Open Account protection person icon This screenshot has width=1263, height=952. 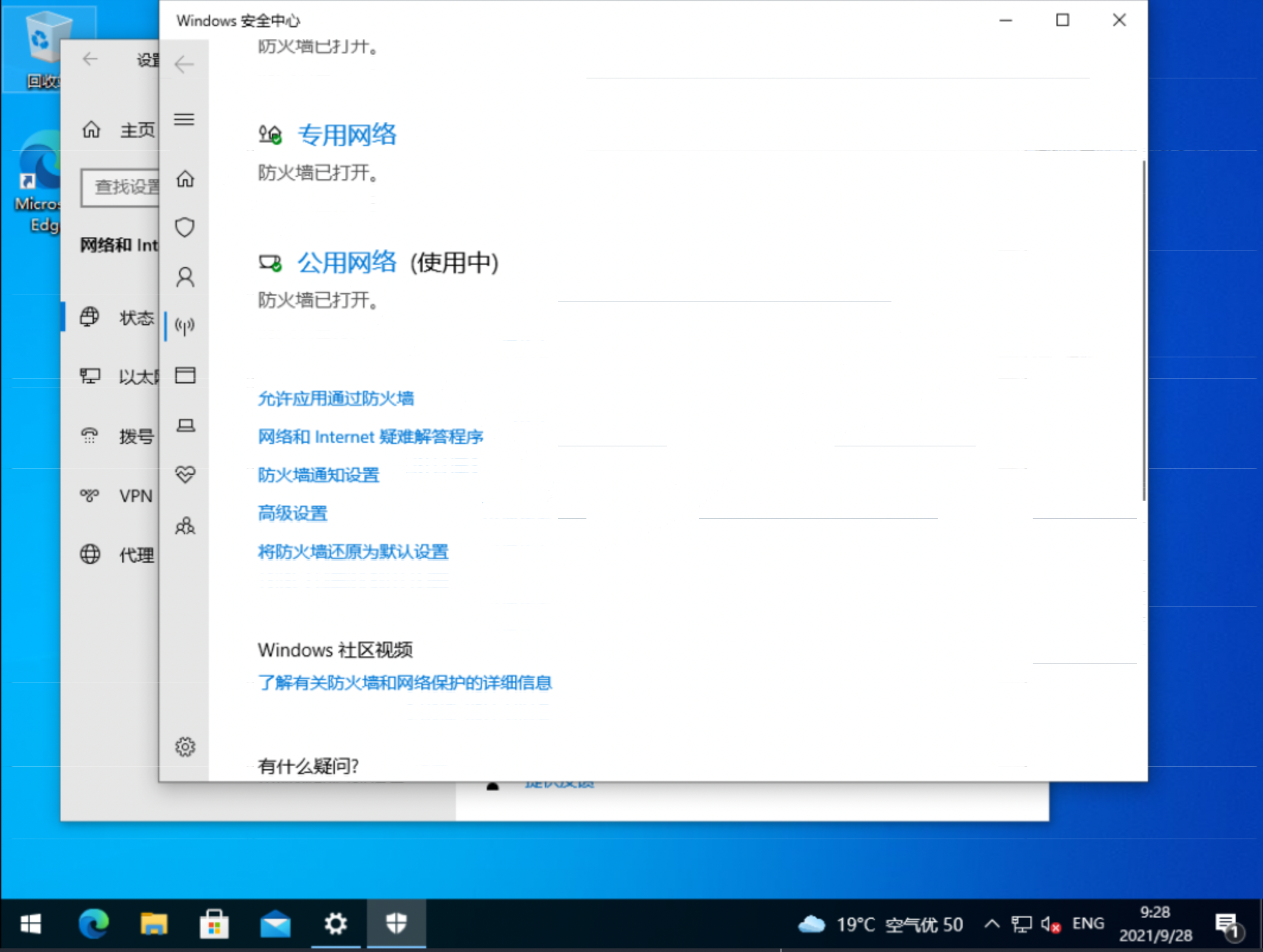click(x=185, y=277)
